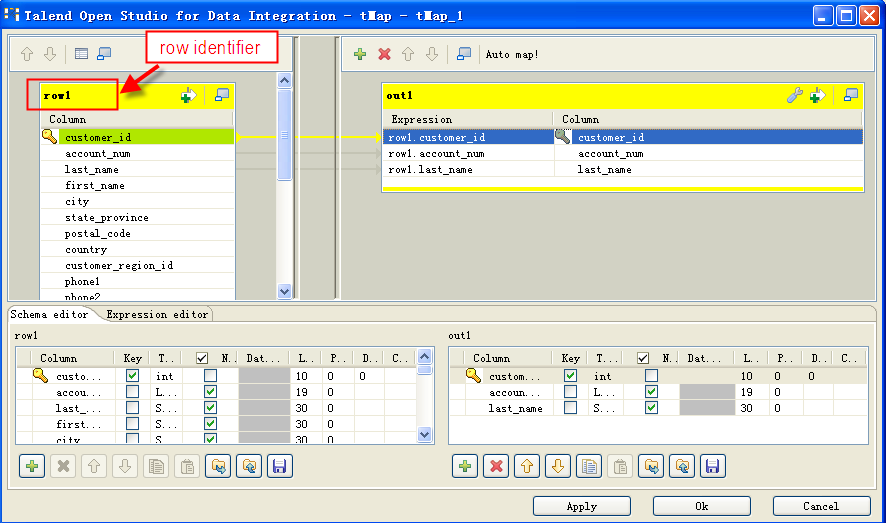The height and width of the screenshot is (523, 886).
Task: Click the wrench settings icon on out1 table
Action: point(794,95)
